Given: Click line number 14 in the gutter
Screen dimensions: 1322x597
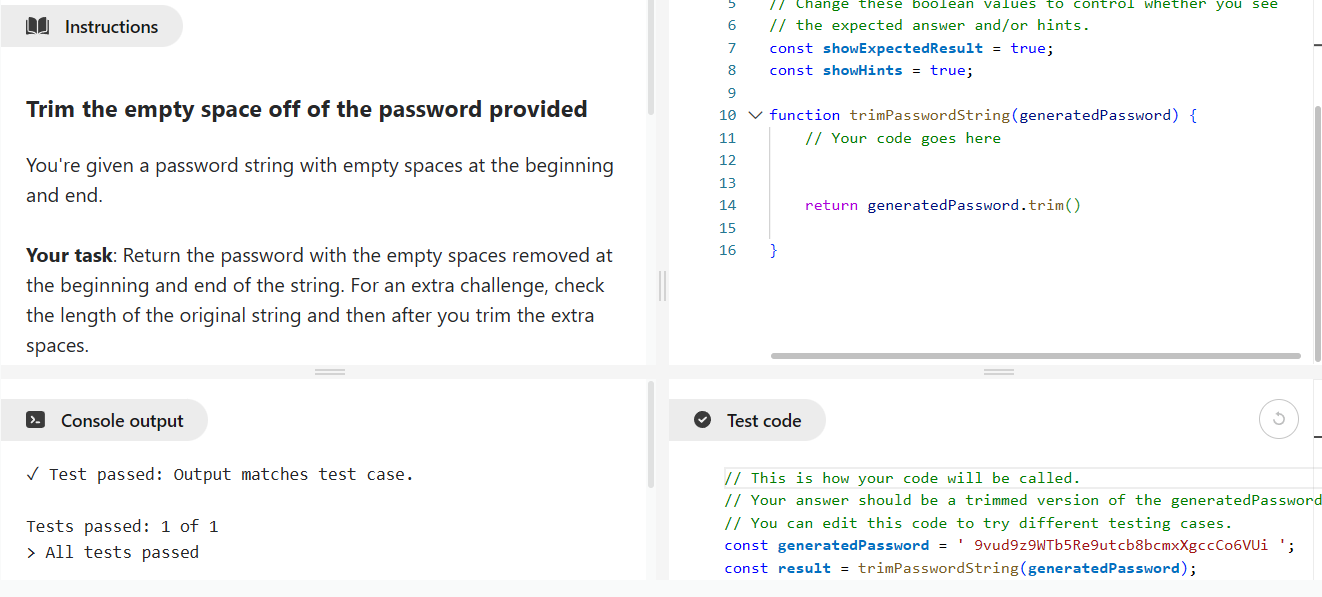Looking at the screenshot, I should tap(727, 205).
